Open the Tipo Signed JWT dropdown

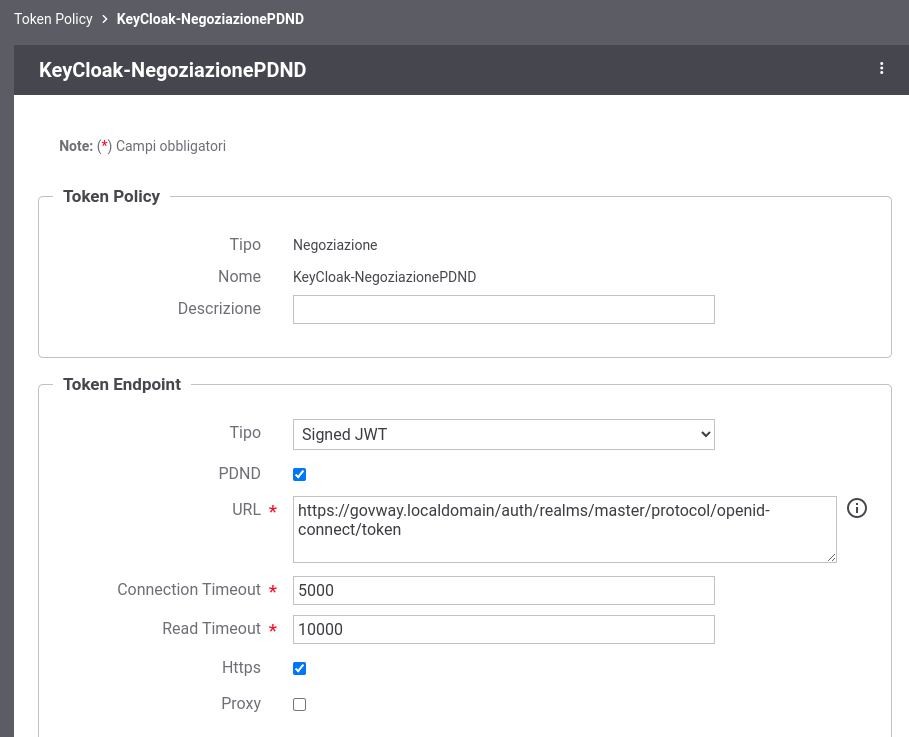click(504, 434)
